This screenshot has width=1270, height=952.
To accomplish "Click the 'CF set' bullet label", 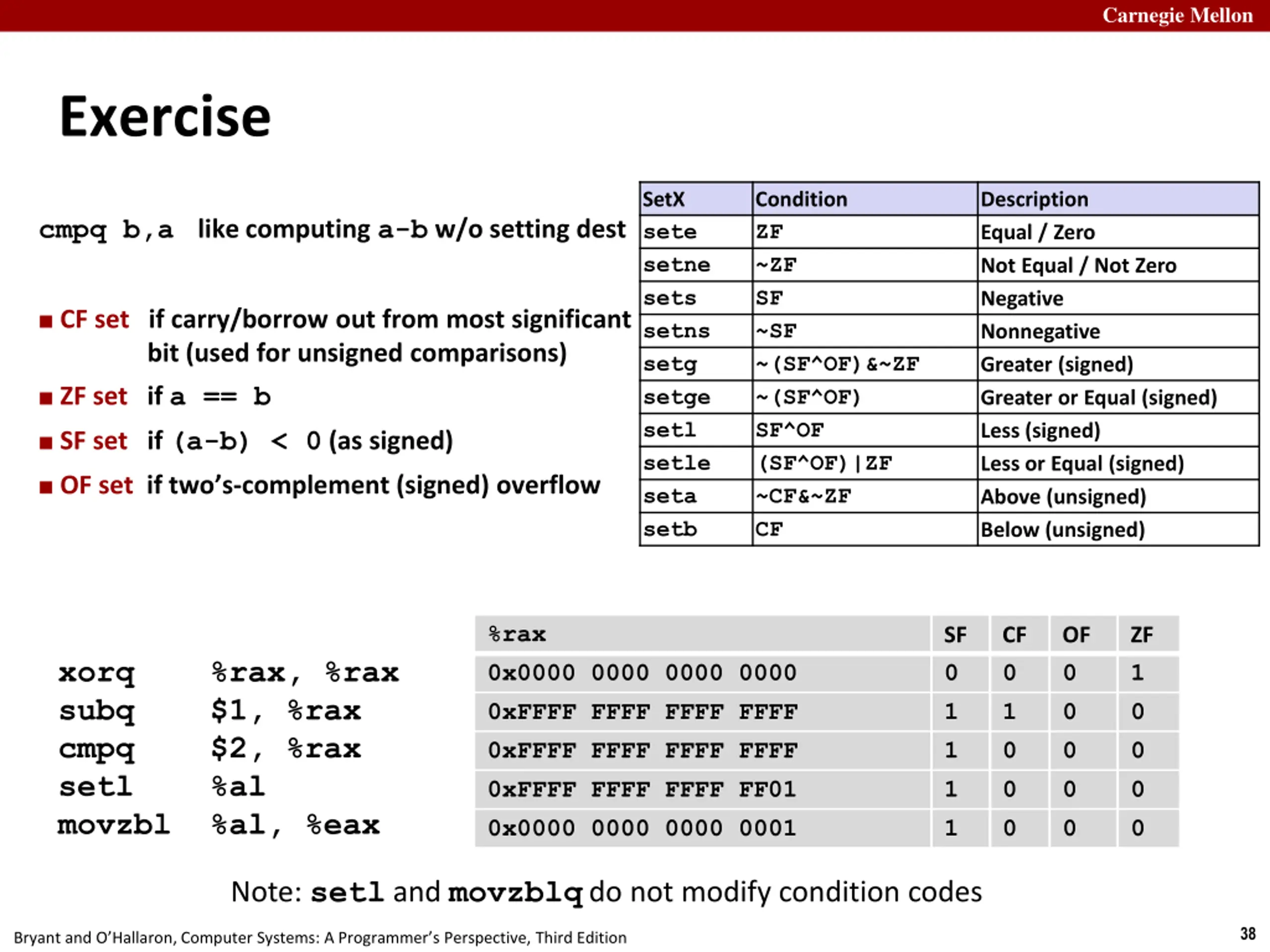I will [x=95, y=320].
